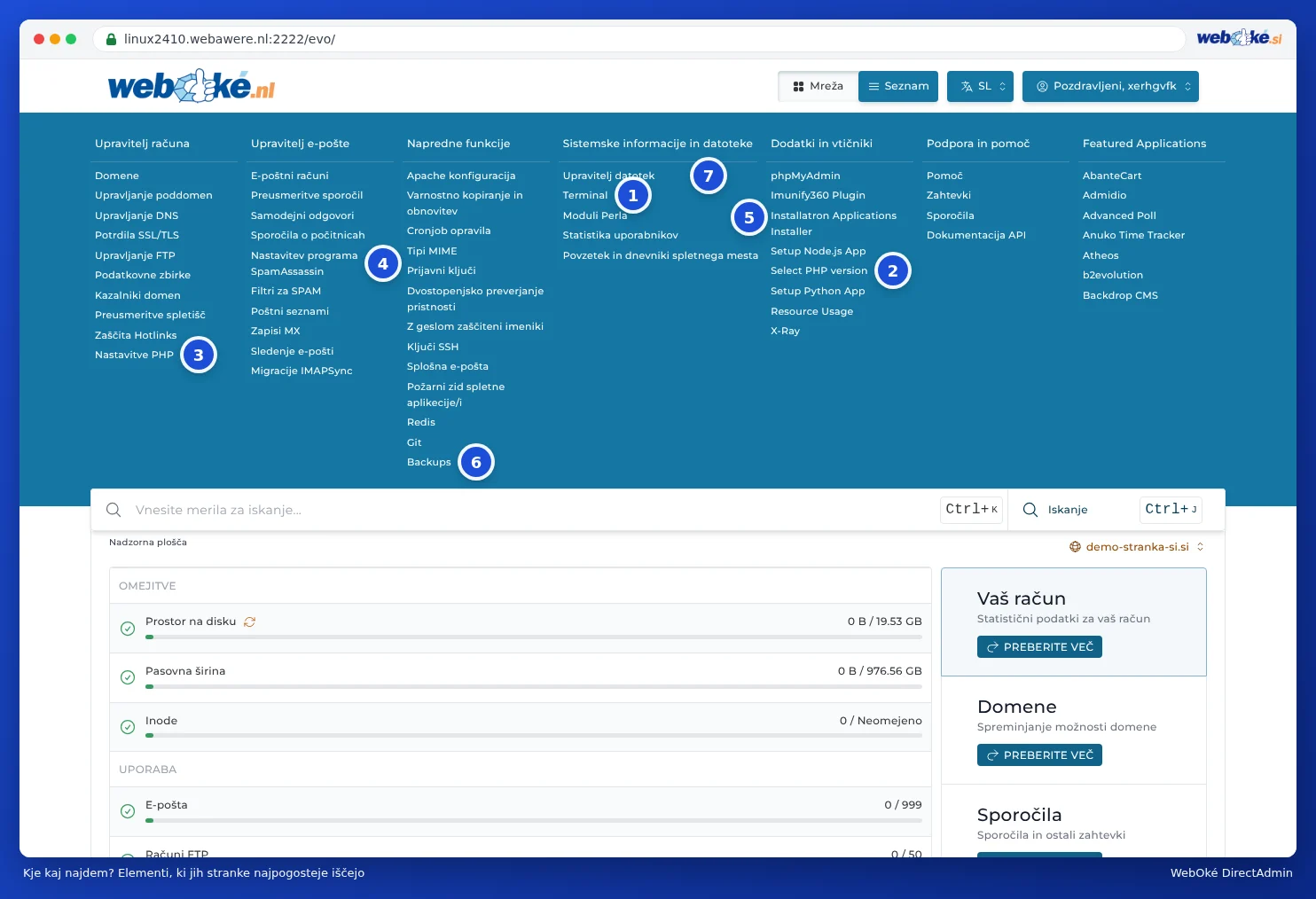Open the demo-stranka-si.si domain selector
The height and width of the screenshot is (899, 1316).
pyautogui.click(x=1137, y=547)
